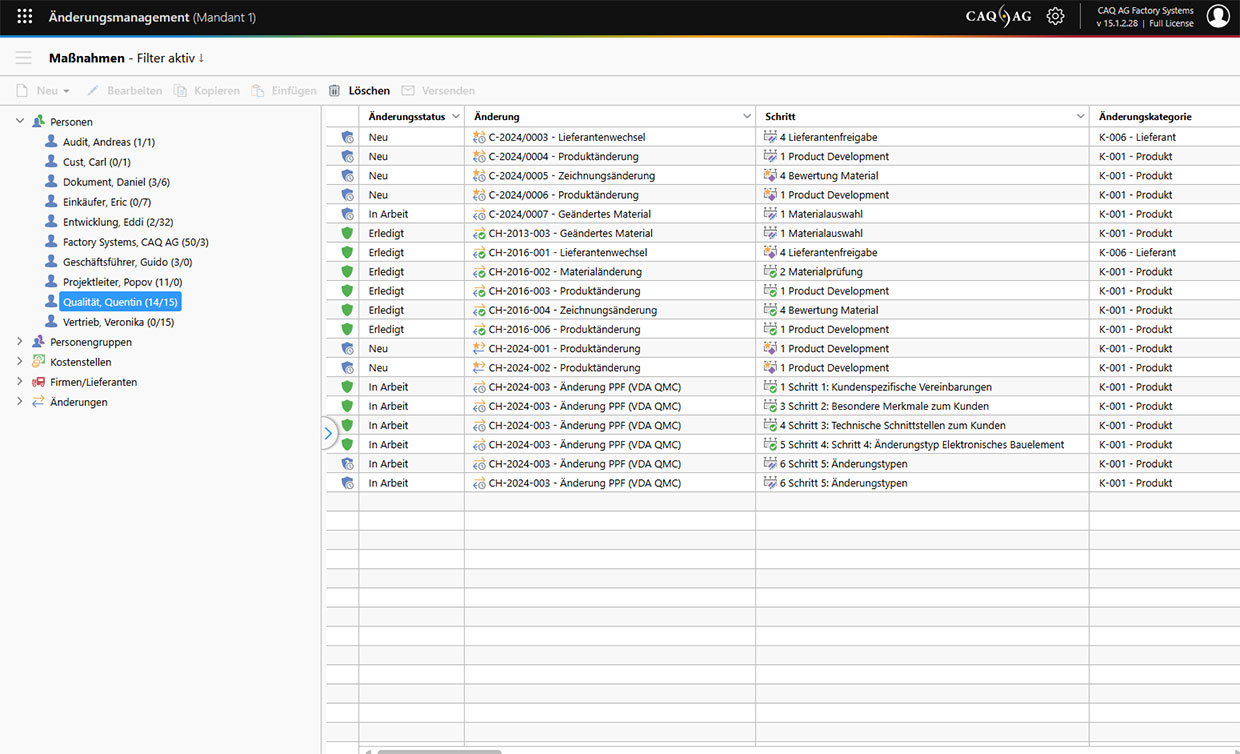The height and width of the screenshot is (754, 1240).
Task: Click the user profile avatar icon
Action: [x=1217, y=16]
